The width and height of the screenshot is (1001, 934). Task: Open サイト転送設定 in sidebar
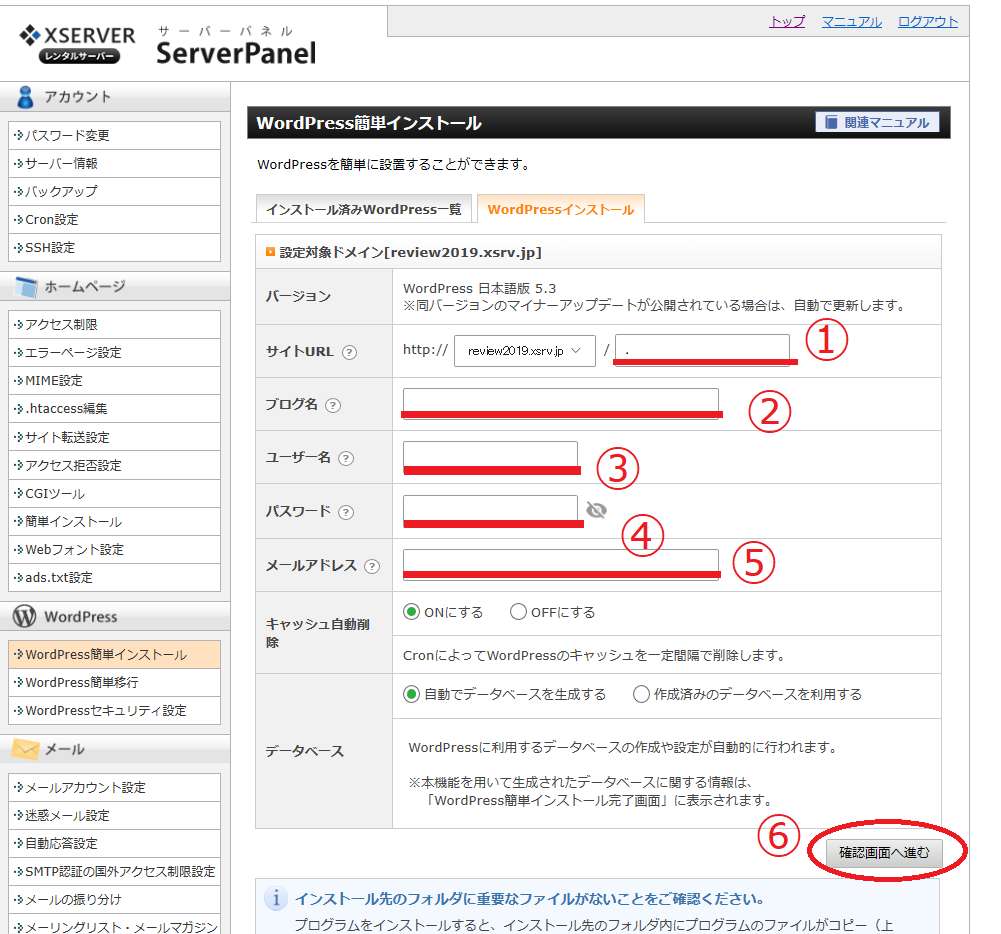[114, 437]
